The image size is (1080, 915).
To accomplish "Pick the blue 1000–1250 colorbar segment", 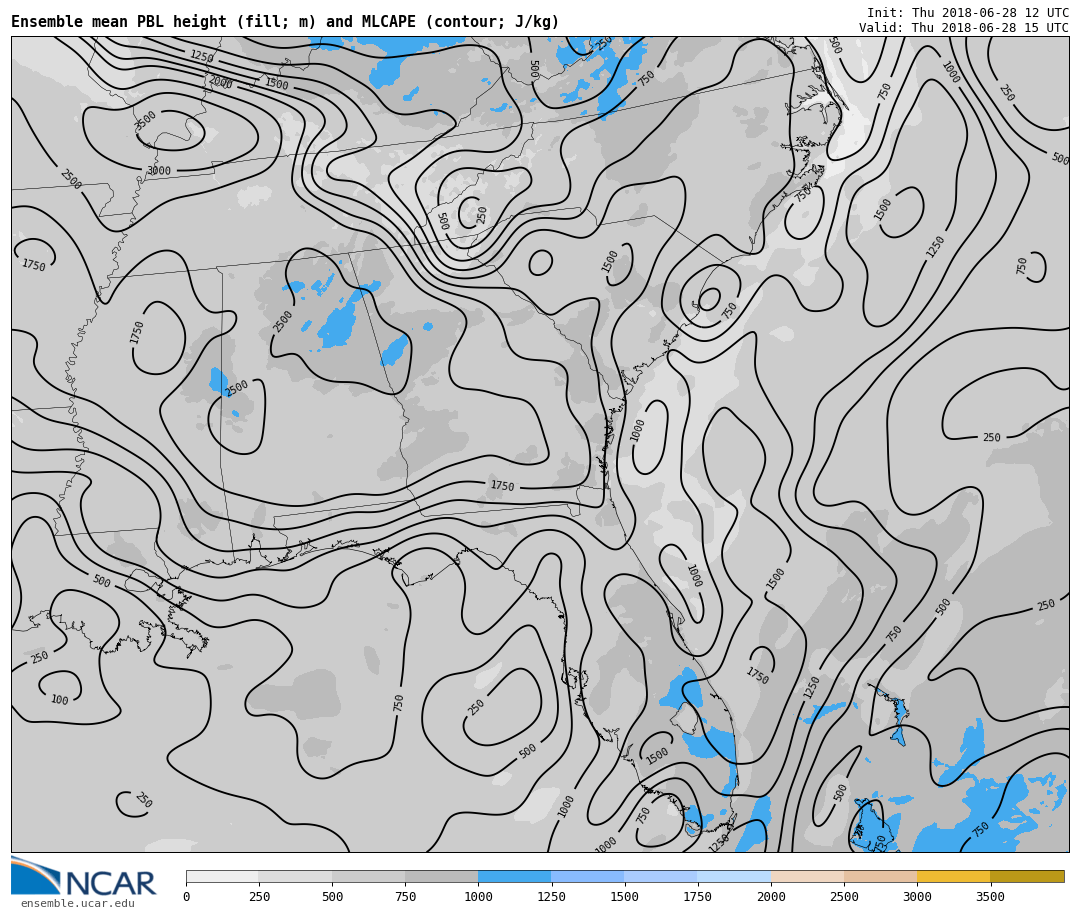I will click(515, 876).
